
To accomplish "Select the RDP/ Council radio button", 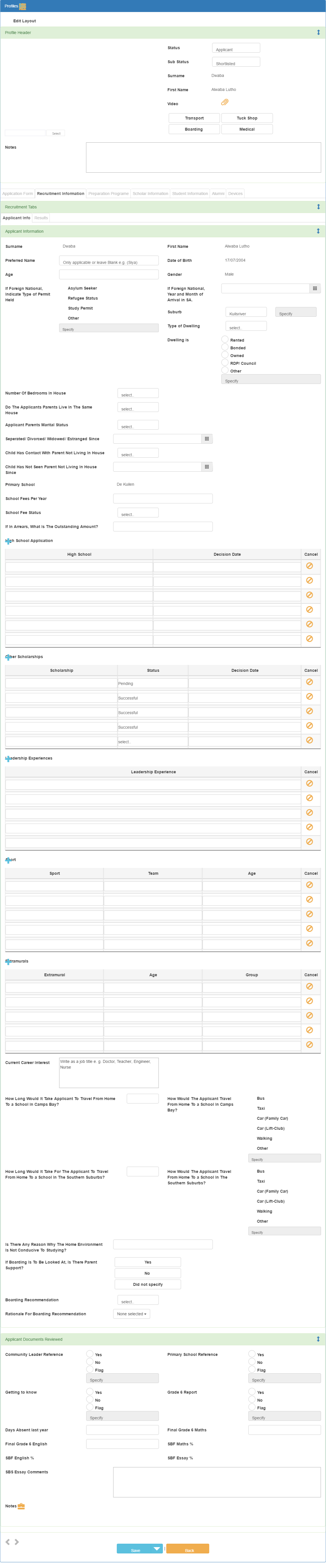I will [x=225, y=362].
